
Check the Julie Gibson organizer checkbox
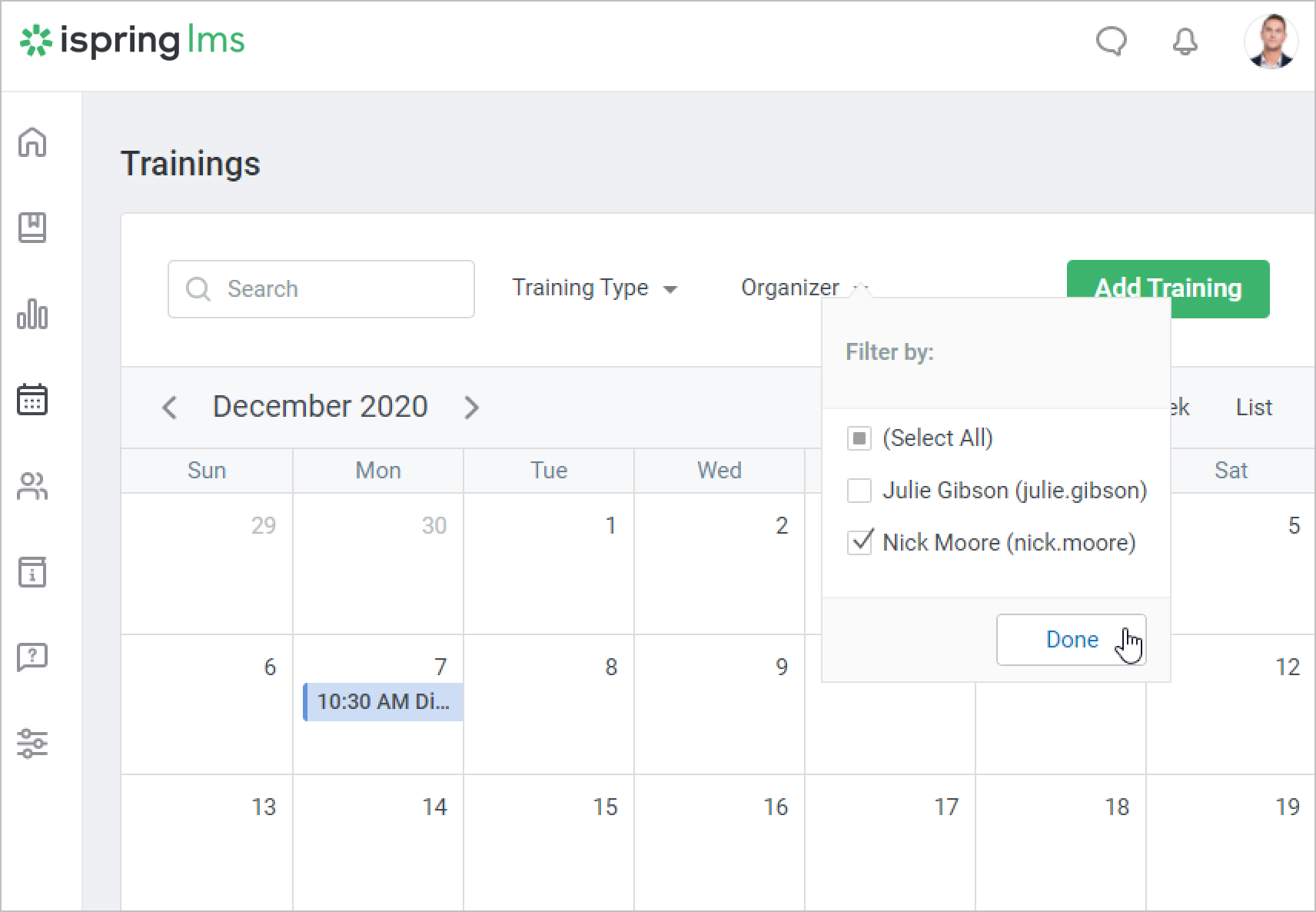point(859,491)
